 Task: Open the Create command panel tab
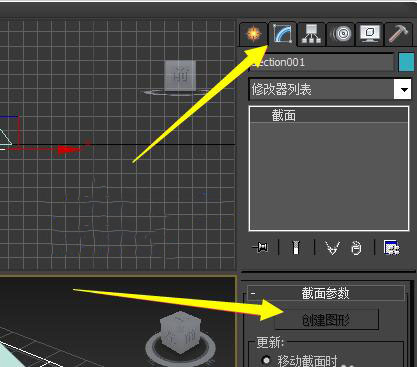[253, 34]
